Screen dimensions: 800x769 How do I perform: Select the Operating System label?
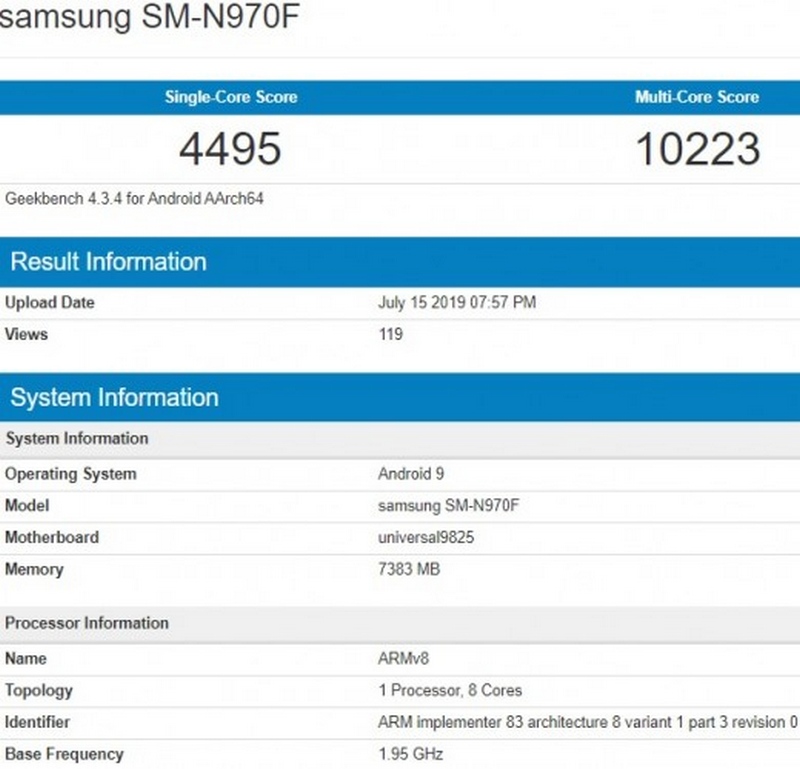point(71,474)
